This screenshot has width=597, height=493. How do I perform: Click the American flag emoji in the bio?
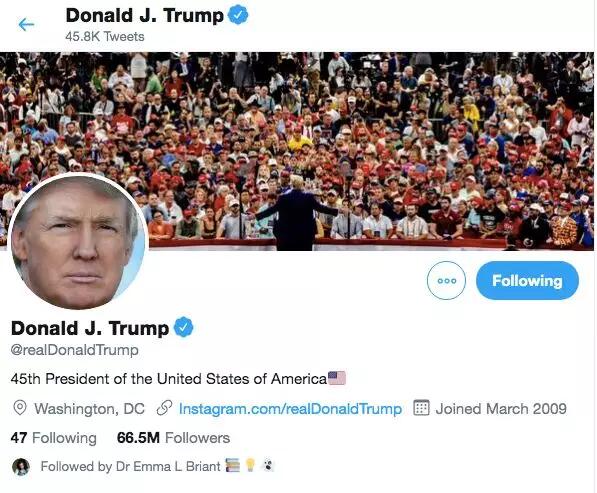click(337, 378)
